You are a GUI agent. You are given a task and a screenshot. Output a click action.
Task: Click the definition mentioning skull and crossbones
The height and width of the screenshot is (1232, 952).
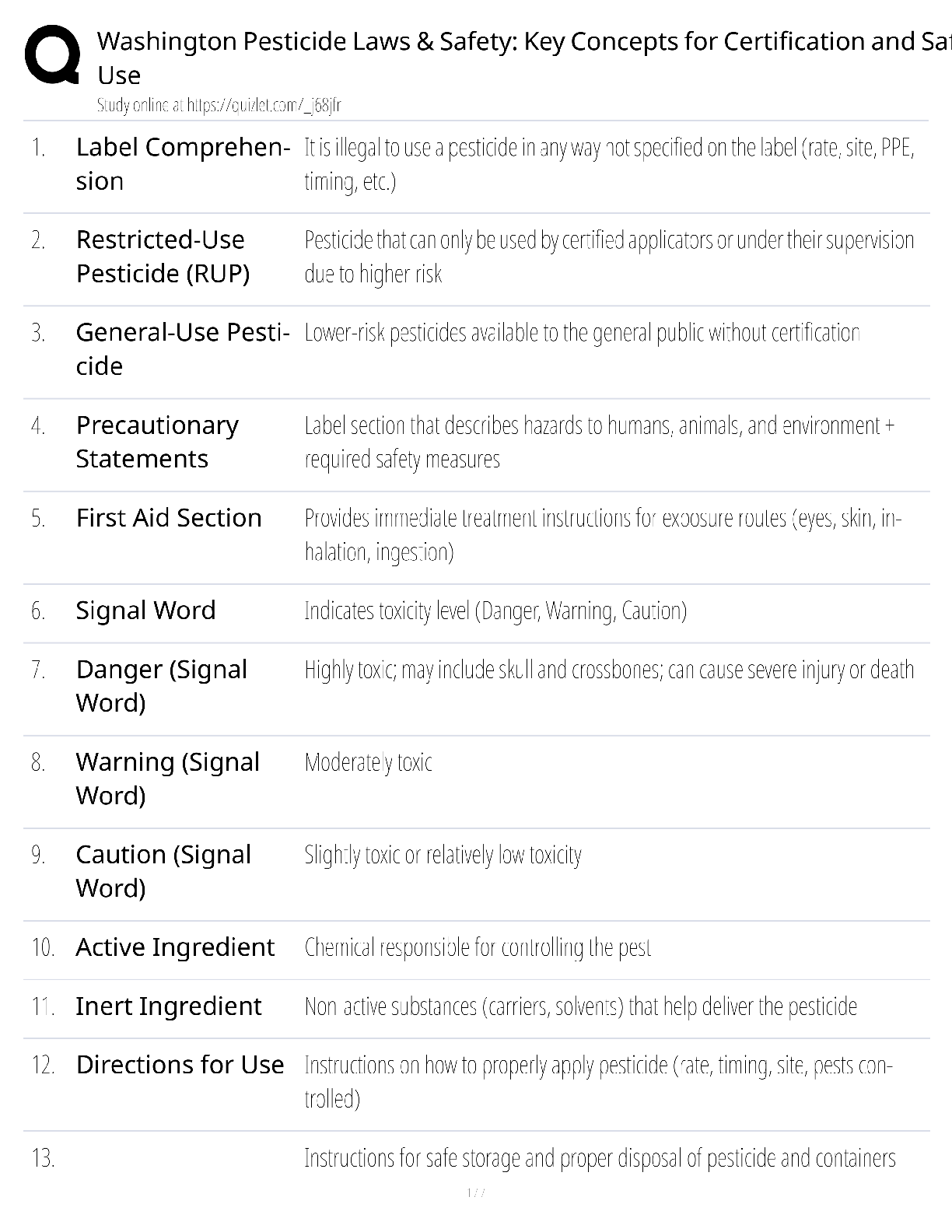tap(609, 670)
